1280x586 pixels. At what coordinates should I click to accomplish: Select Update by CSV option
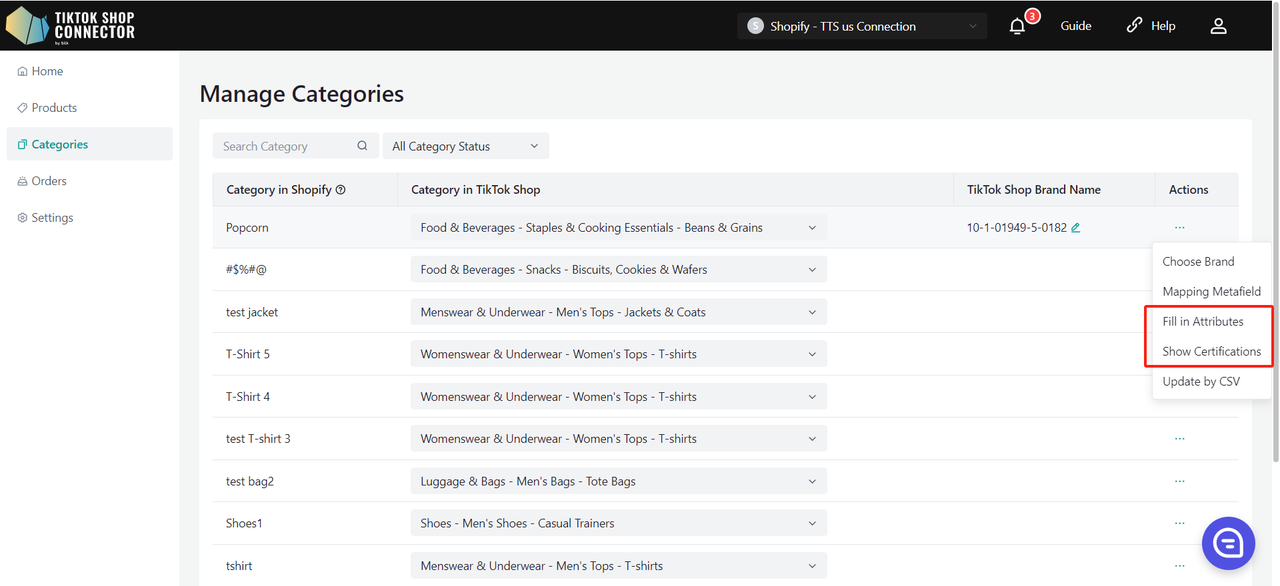pyautogui.click(x=1200, y=382)
